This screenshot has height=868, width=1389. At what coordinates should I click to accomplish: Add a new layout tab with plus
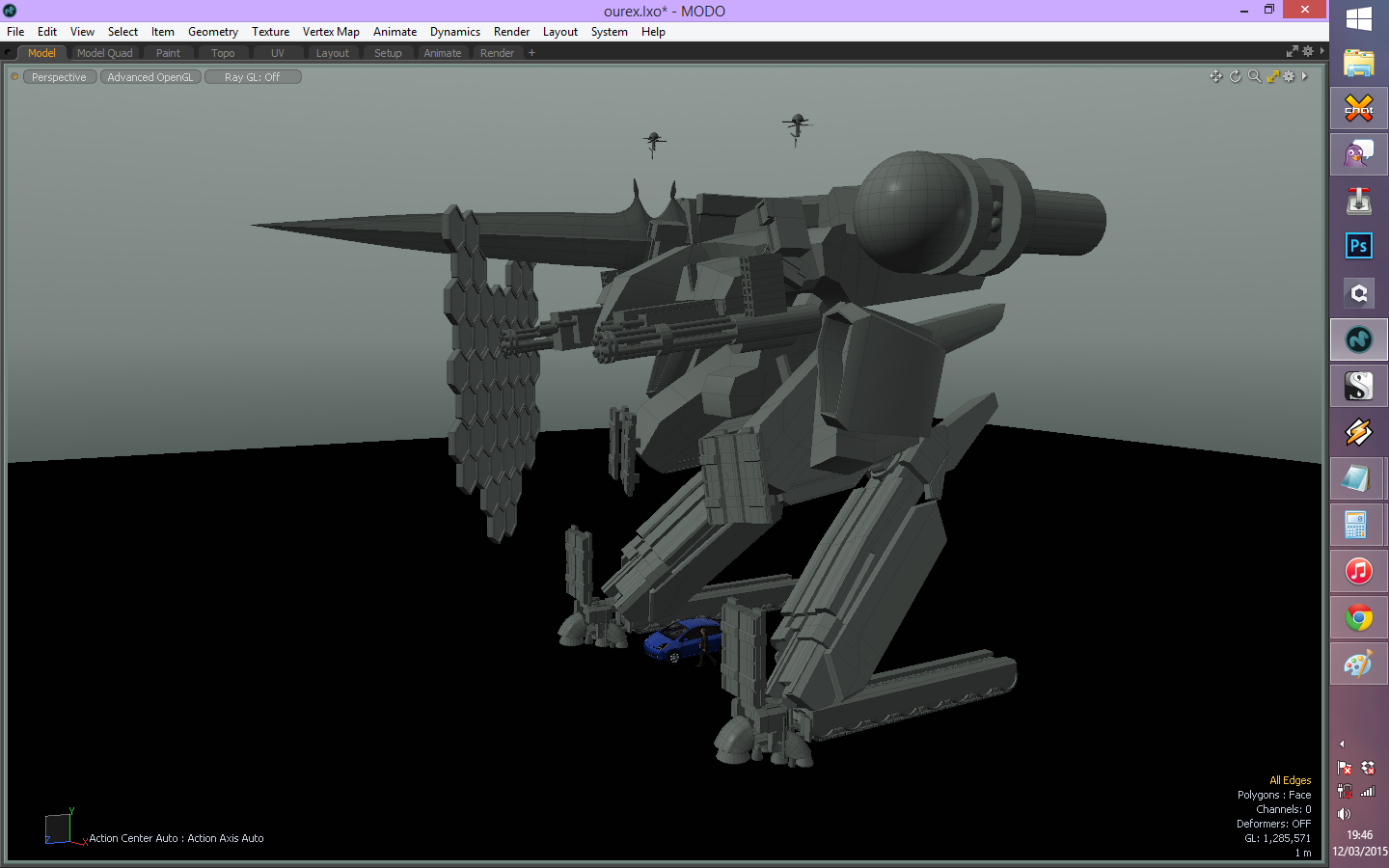tap(531, 53)
